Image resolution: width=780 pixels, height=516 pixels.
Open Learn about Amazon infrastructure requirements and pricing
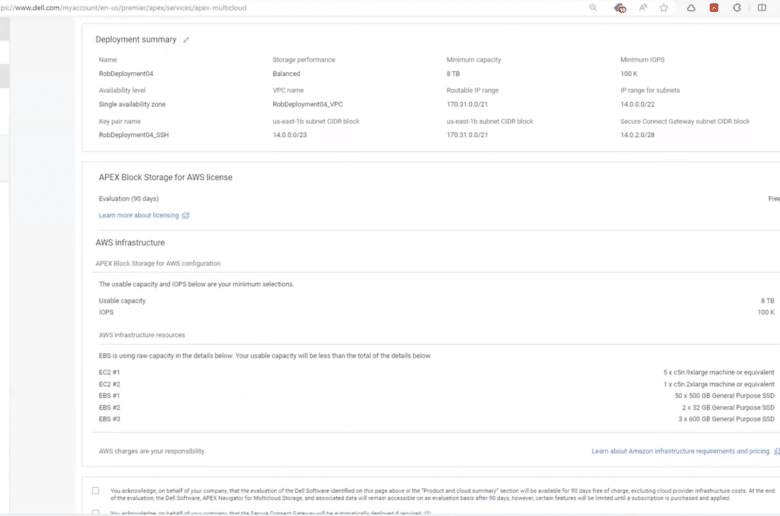tap(681, 451)
